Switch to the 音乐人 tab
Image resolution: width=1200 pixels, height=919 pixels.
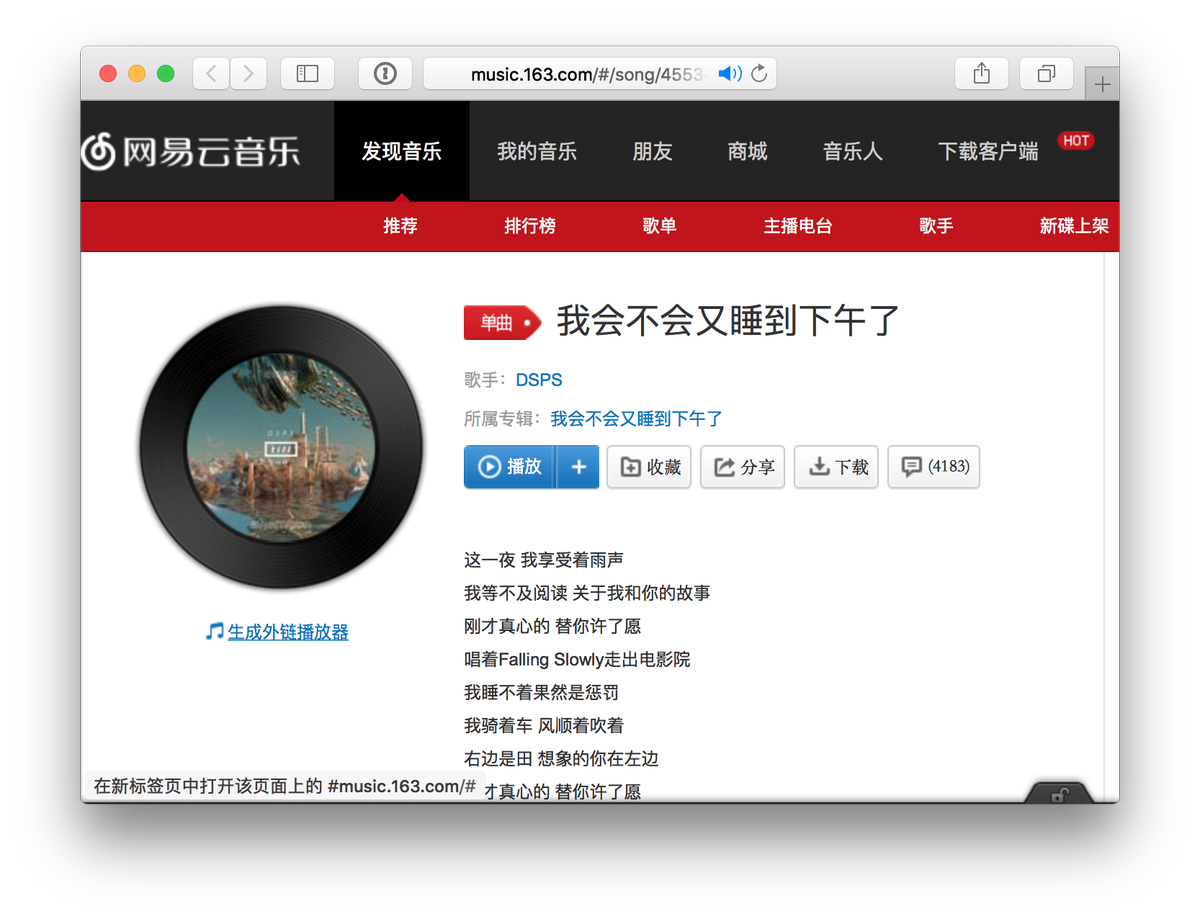[852, 151]
